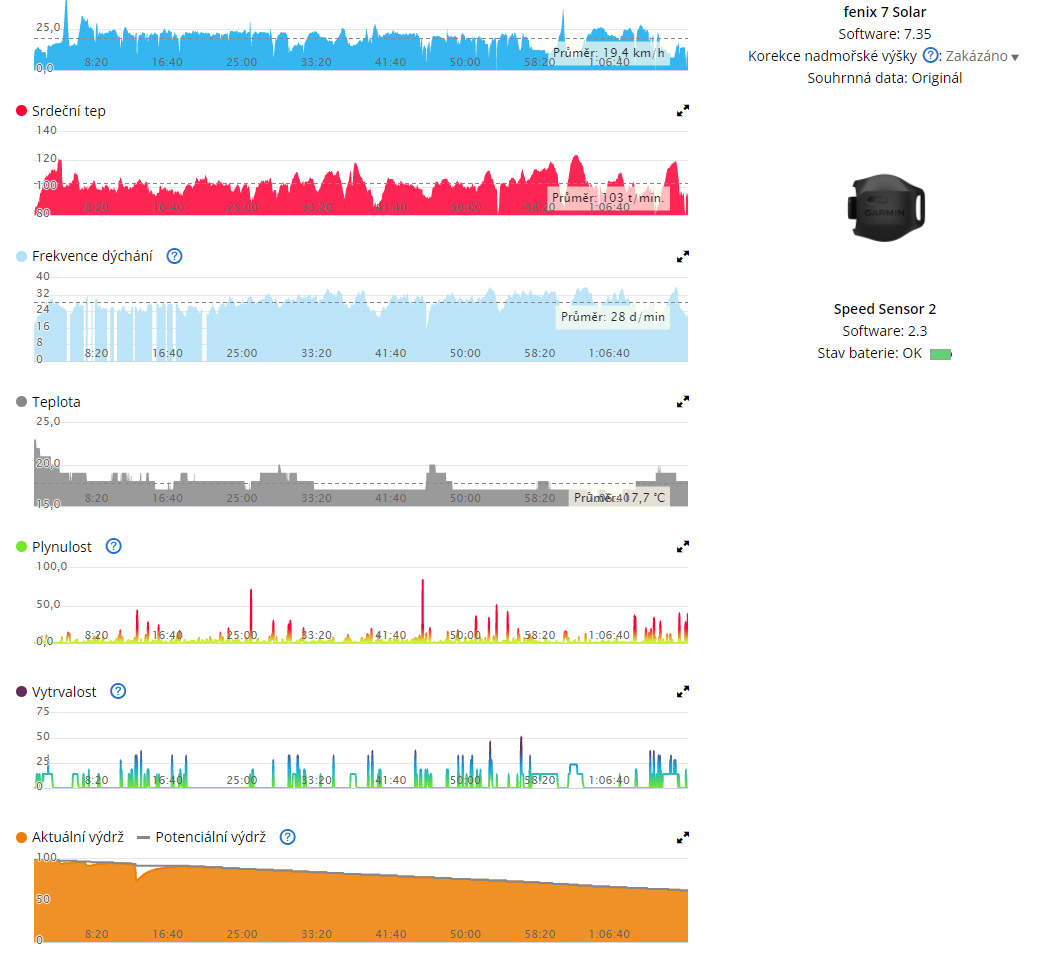This screenshot has width=1040, height=970.
Task: Click the Speed Sensor 2 device name
Action: [x=884, y=310]
